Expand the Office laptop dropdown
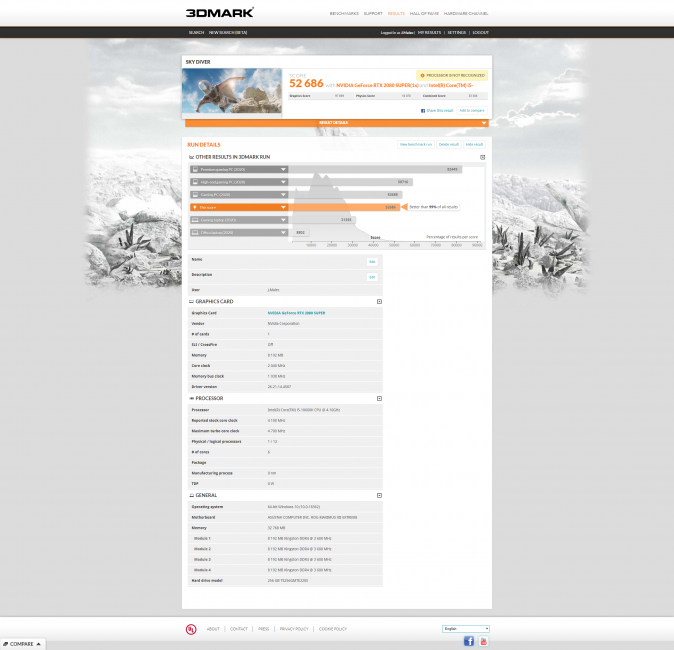 (283, 233)
